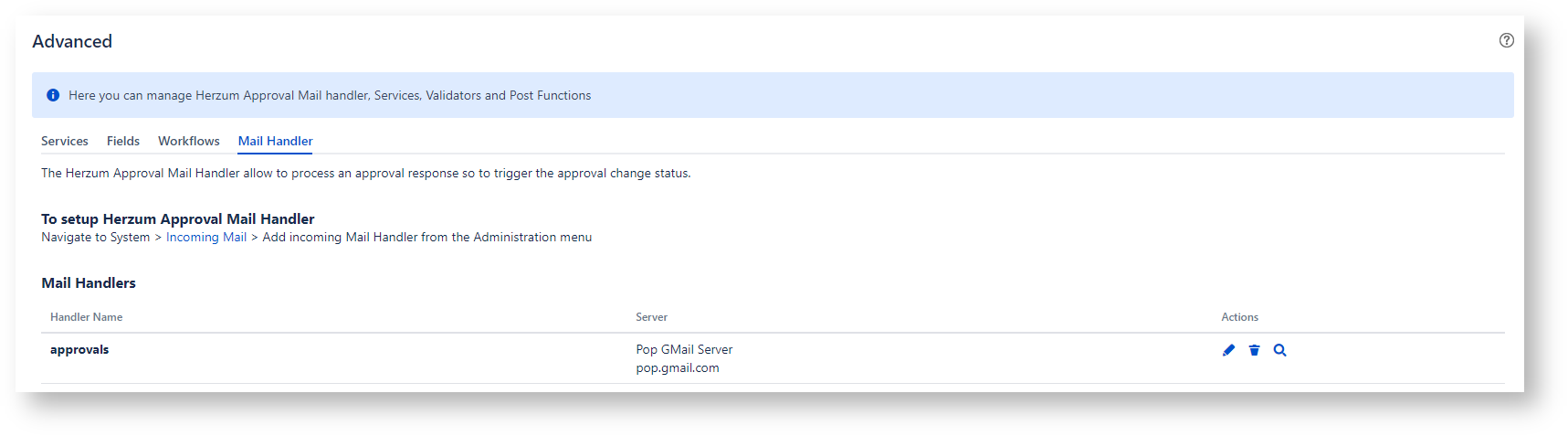Screen dimensions: 1568x436
Task: Click the blue info icon in the banner
Action: (x=53, y=95)
